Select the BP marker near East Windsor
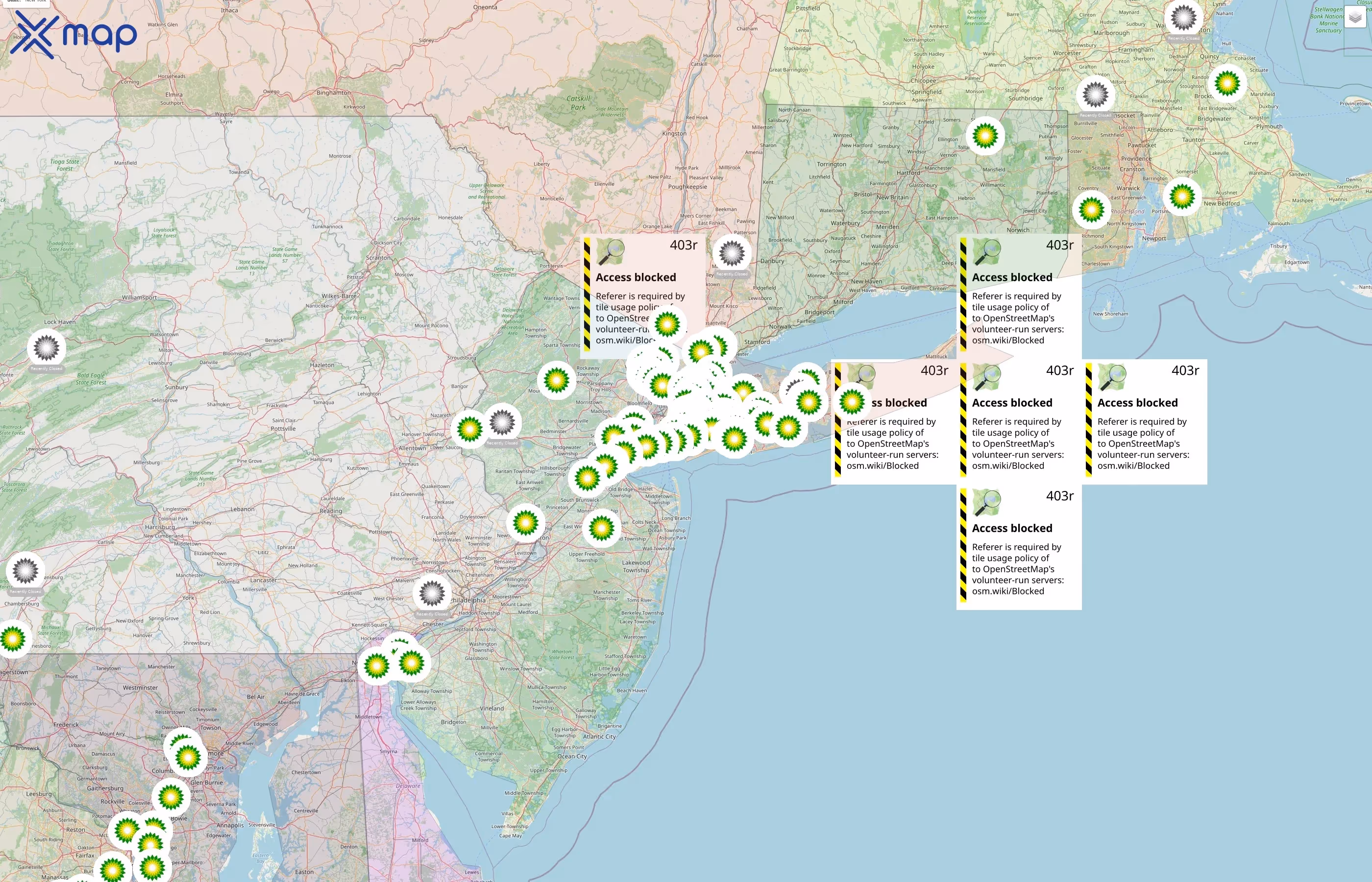Viewport: 1372px width, 882px height. [601, 528]
